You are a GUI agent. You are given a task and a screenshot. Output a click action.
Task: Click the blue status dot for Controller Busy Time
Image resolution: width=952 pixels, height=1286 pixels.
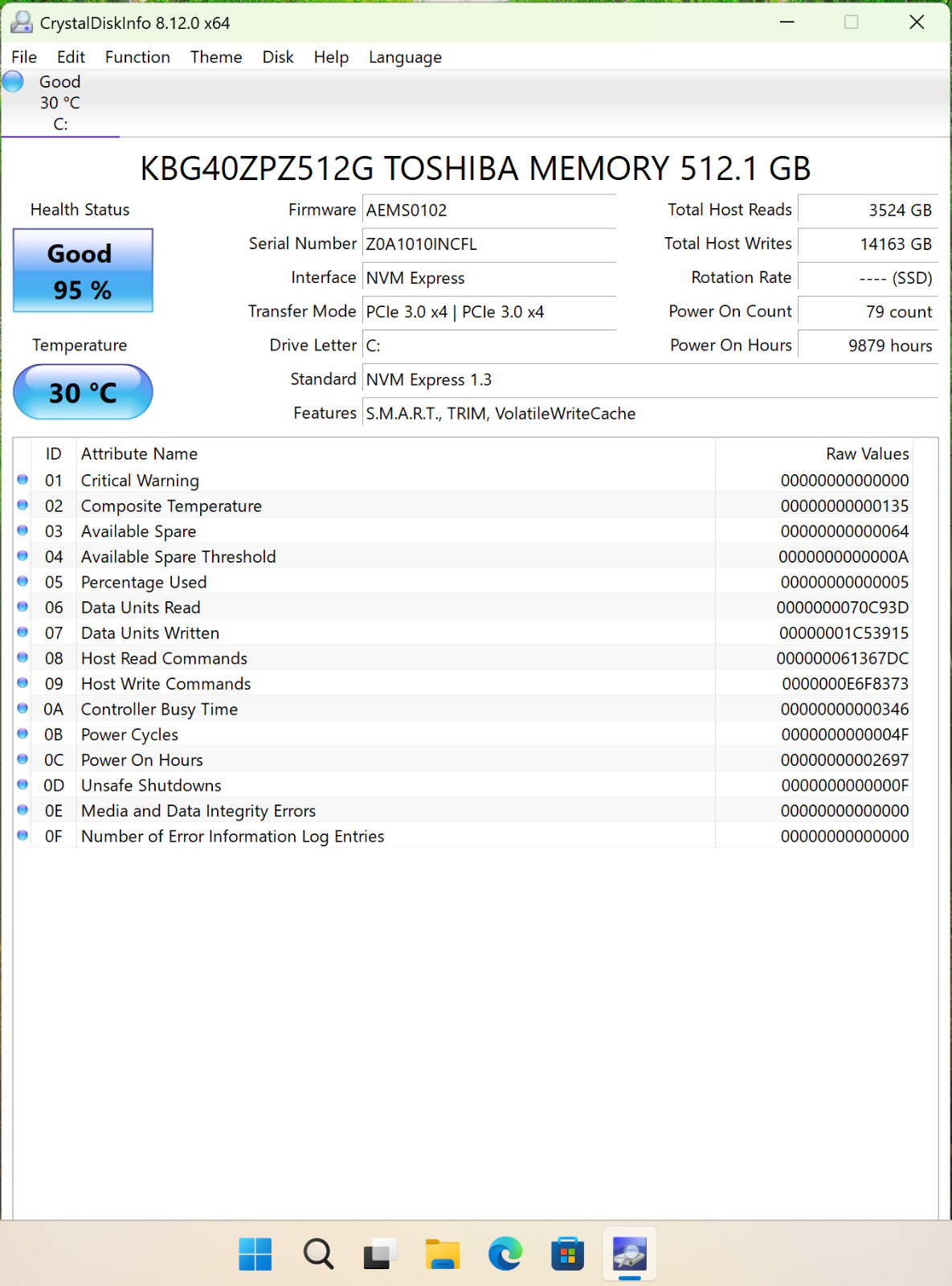[x=22, y=709]
